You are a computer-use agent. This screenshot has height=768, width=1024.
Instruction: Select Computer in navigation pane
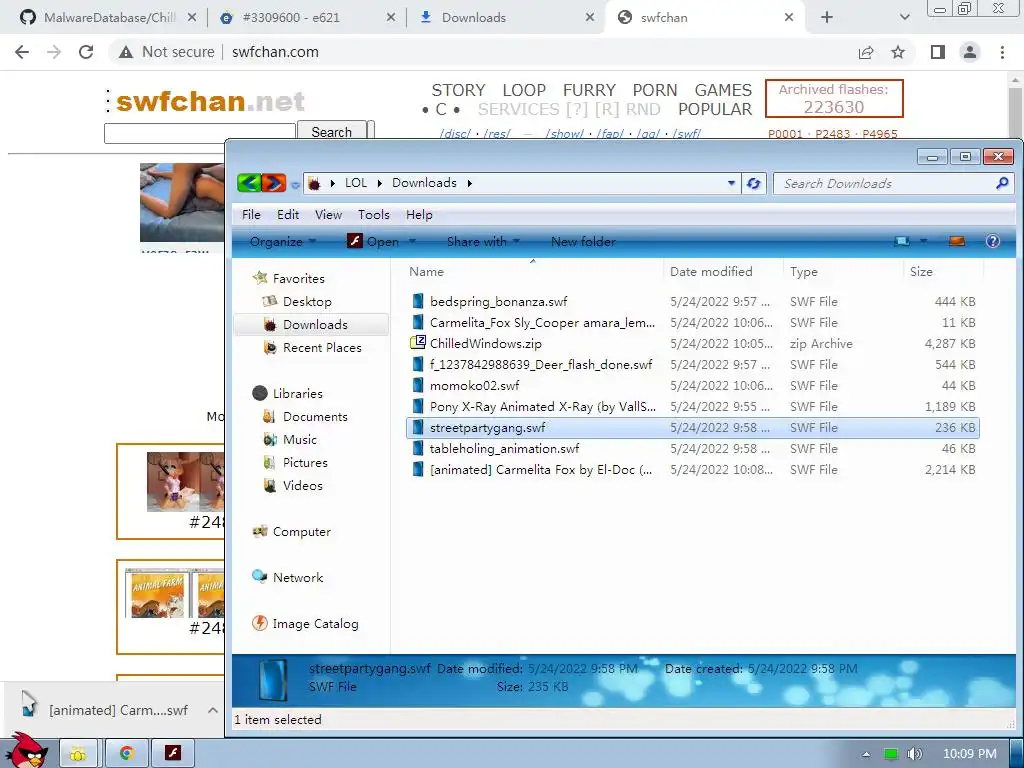[301, 532]
